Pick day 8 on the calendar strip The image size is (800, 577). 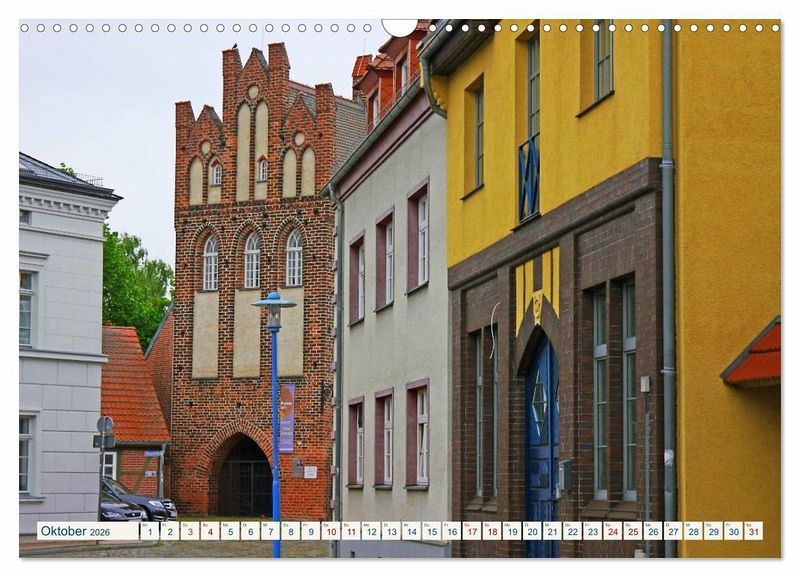point(290,531)
